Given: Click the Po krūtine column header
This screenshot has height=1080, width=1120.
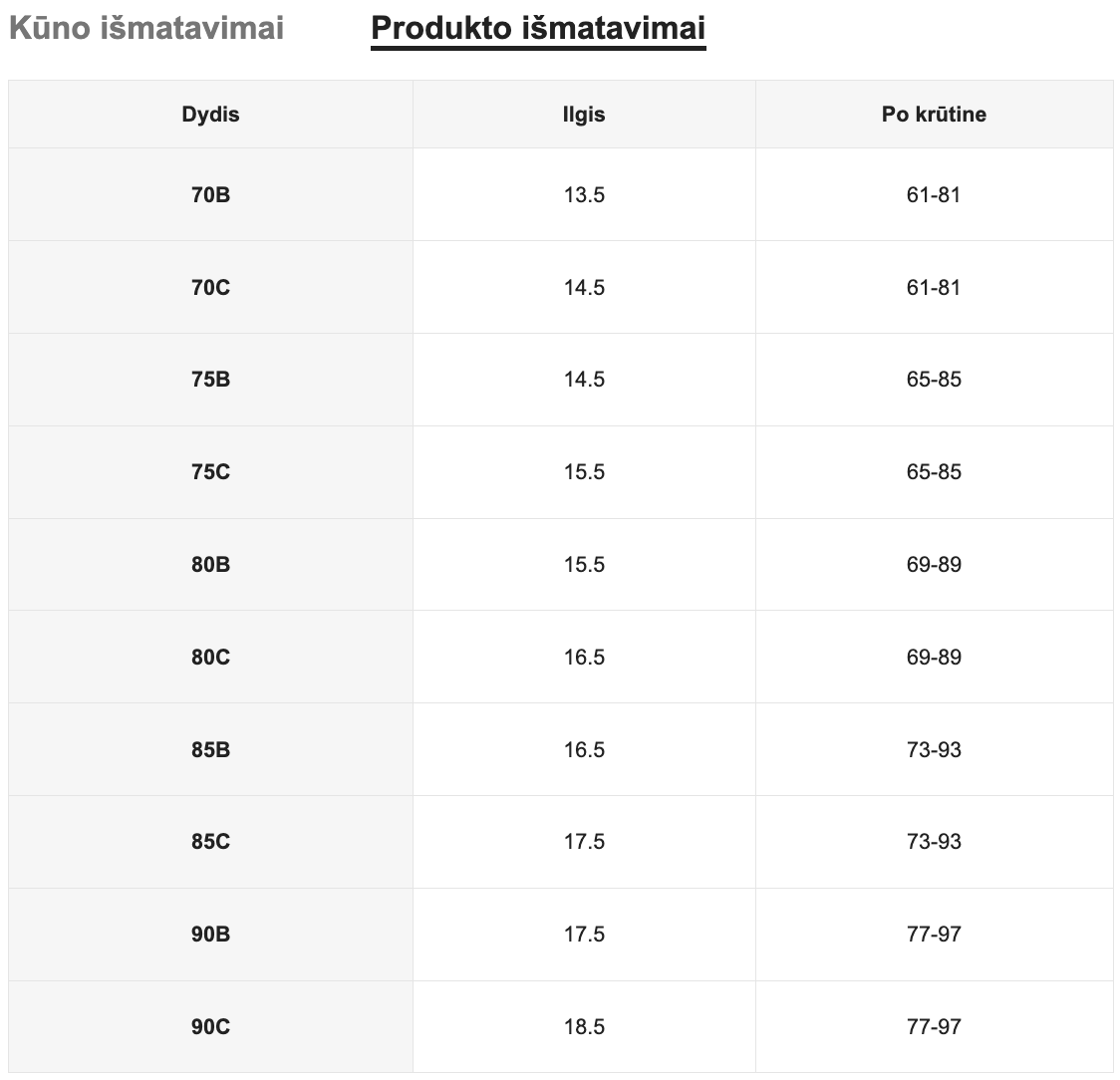Looking at the screenshot, I should [x=934, y=115].
